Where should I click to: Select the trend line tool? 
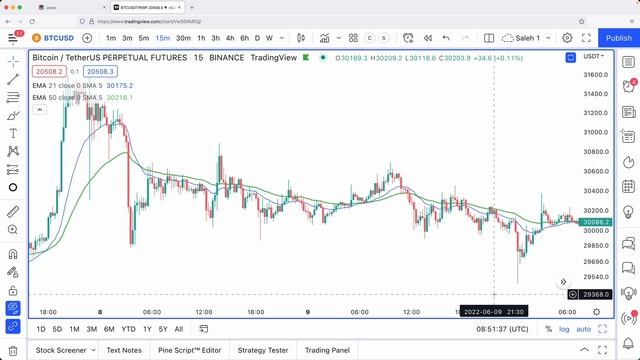coord(13,79)
